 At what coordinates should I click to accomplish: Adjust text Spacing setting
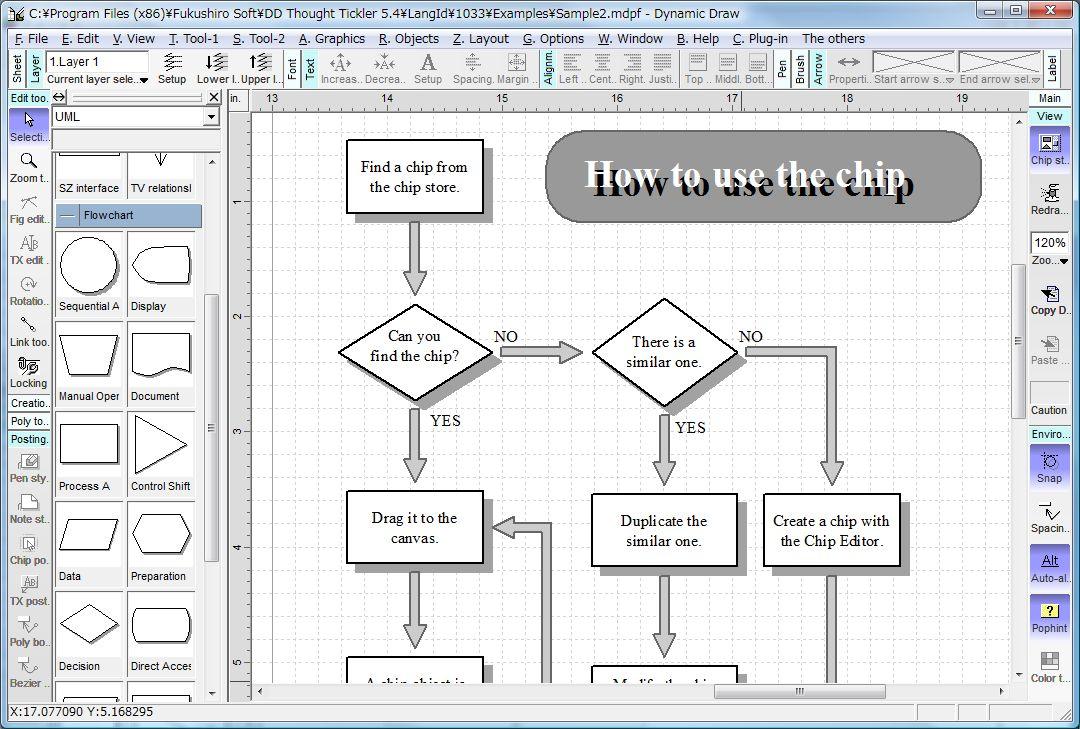[x=472, y=69]
